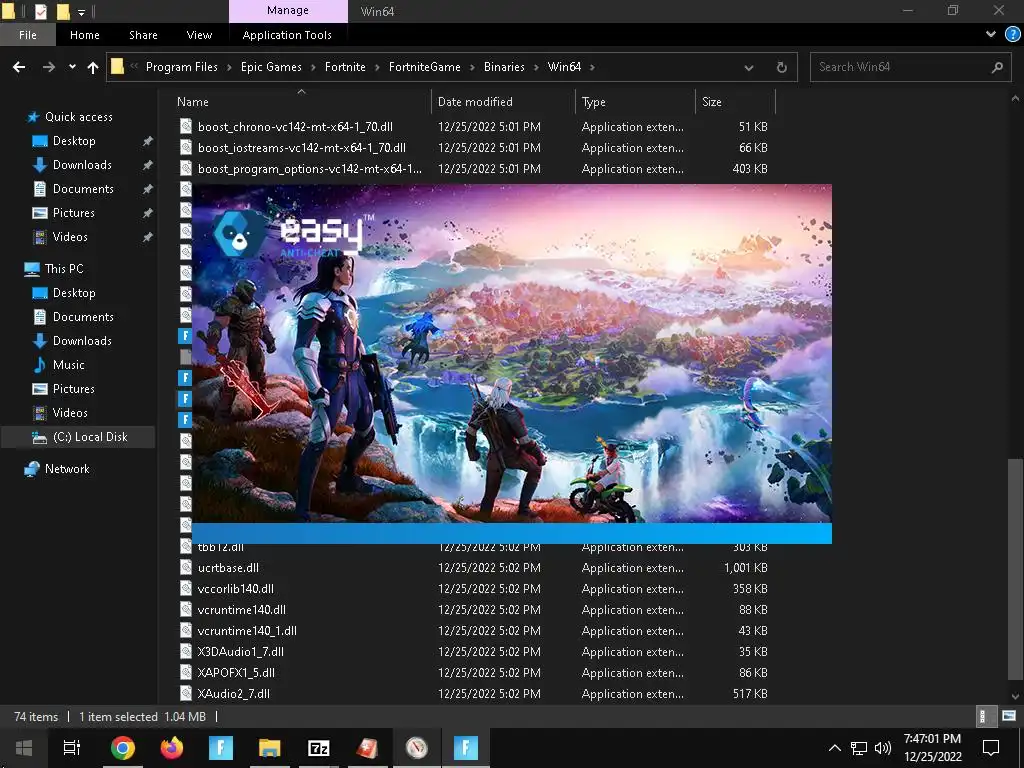
Task: Refresh the Win64 folder view
Action: (x=781, y=67)
